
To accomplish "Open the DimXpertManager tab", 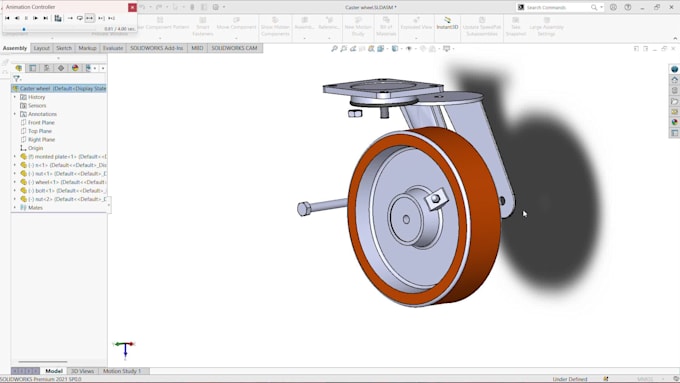I will click(61, 68).
